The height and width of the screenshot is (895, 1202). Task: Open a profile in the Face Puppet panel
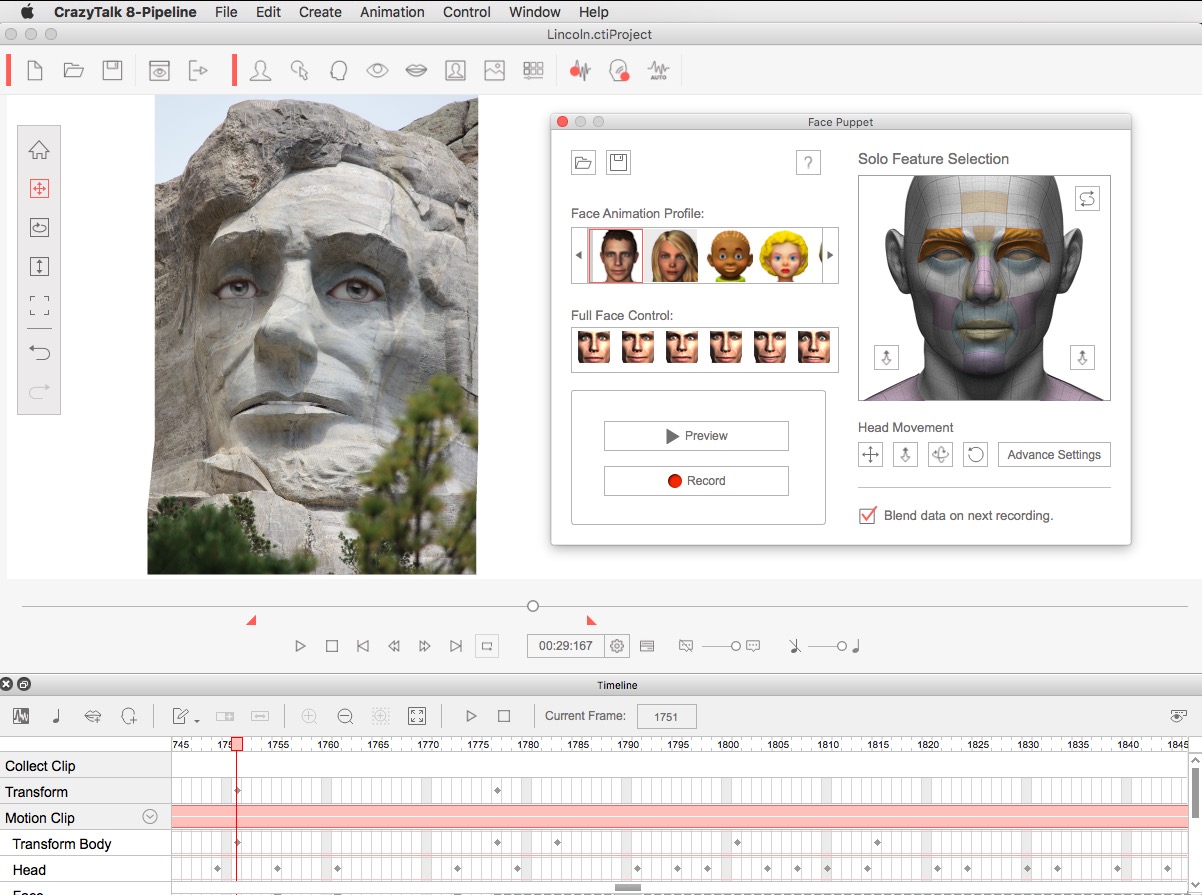tap(583, 163)
